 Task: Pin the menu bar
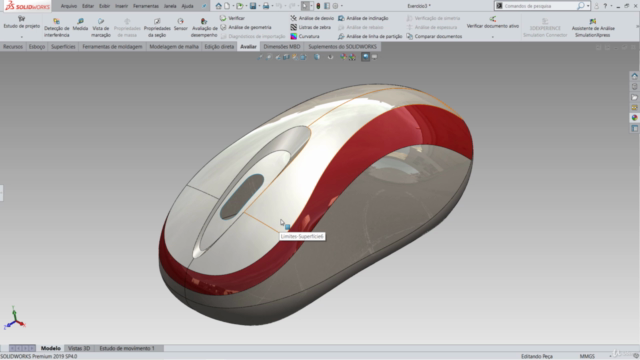[x=204, y=6]
